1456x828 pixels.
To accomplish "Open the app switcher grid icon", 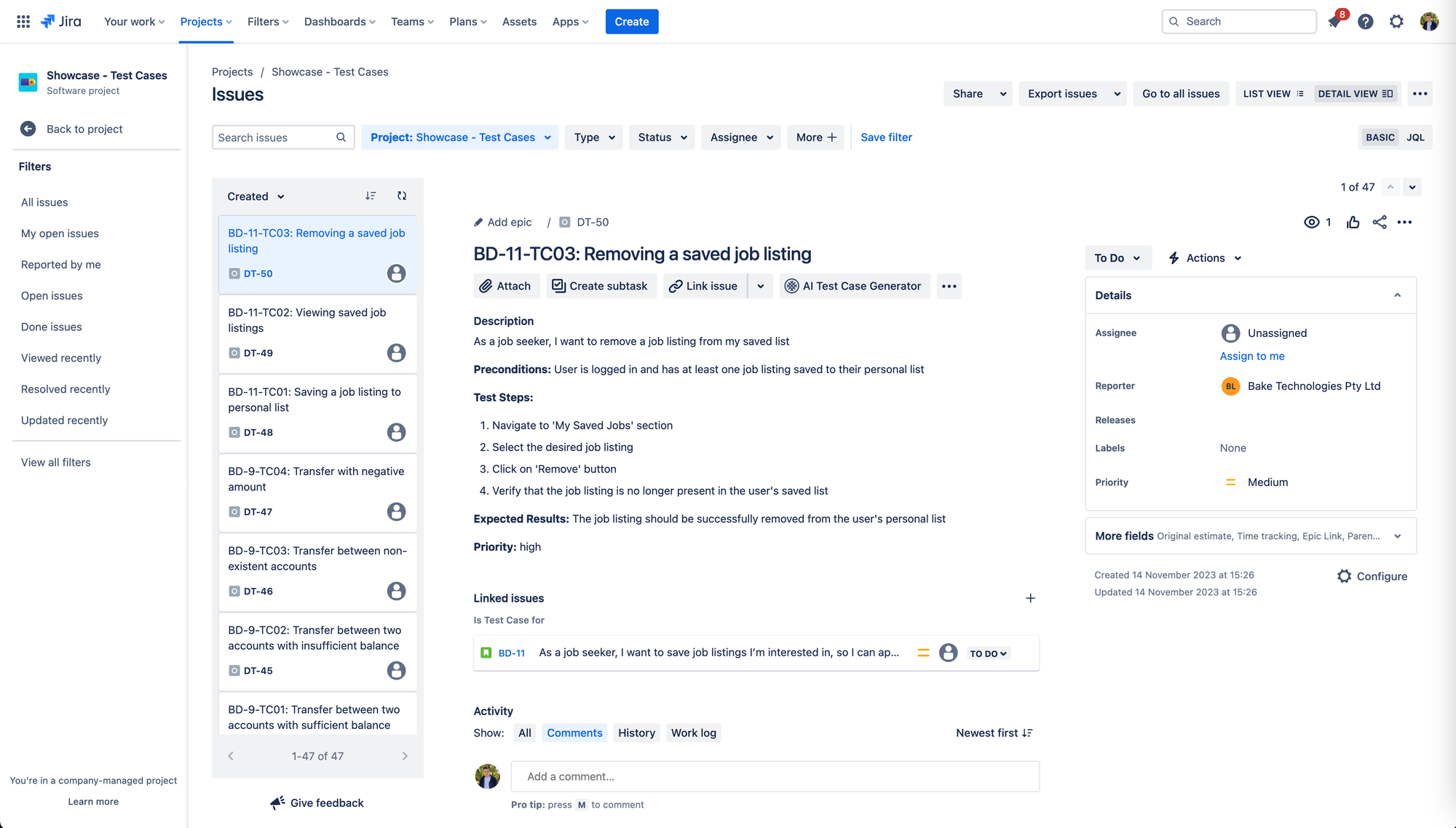I will pos(23,22).
